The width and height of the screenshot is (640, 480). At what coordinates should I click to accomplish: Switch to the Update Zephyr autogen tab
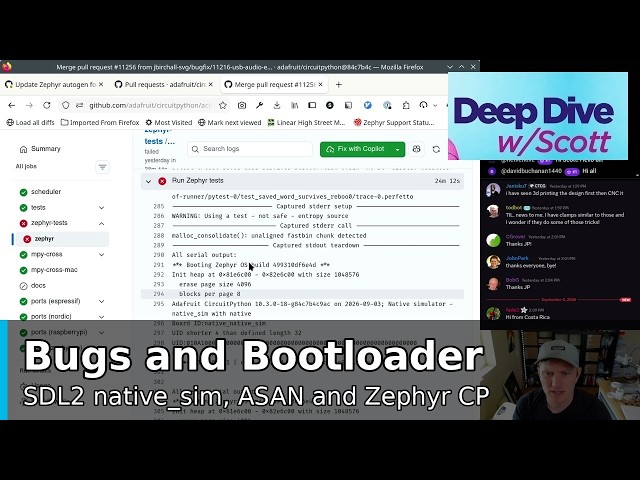tap(54, 84)
